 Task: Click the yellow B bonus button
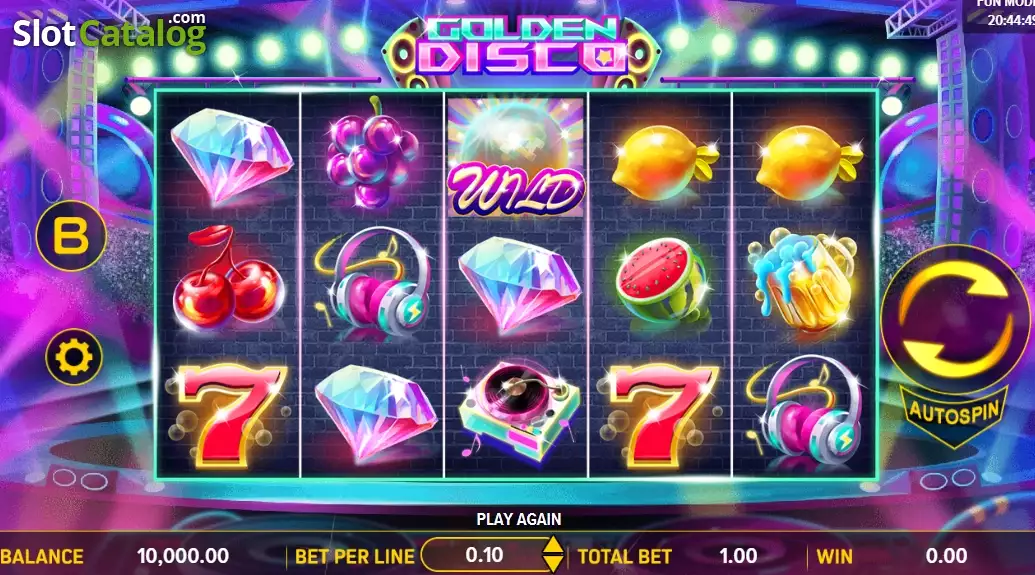(71, 236)
